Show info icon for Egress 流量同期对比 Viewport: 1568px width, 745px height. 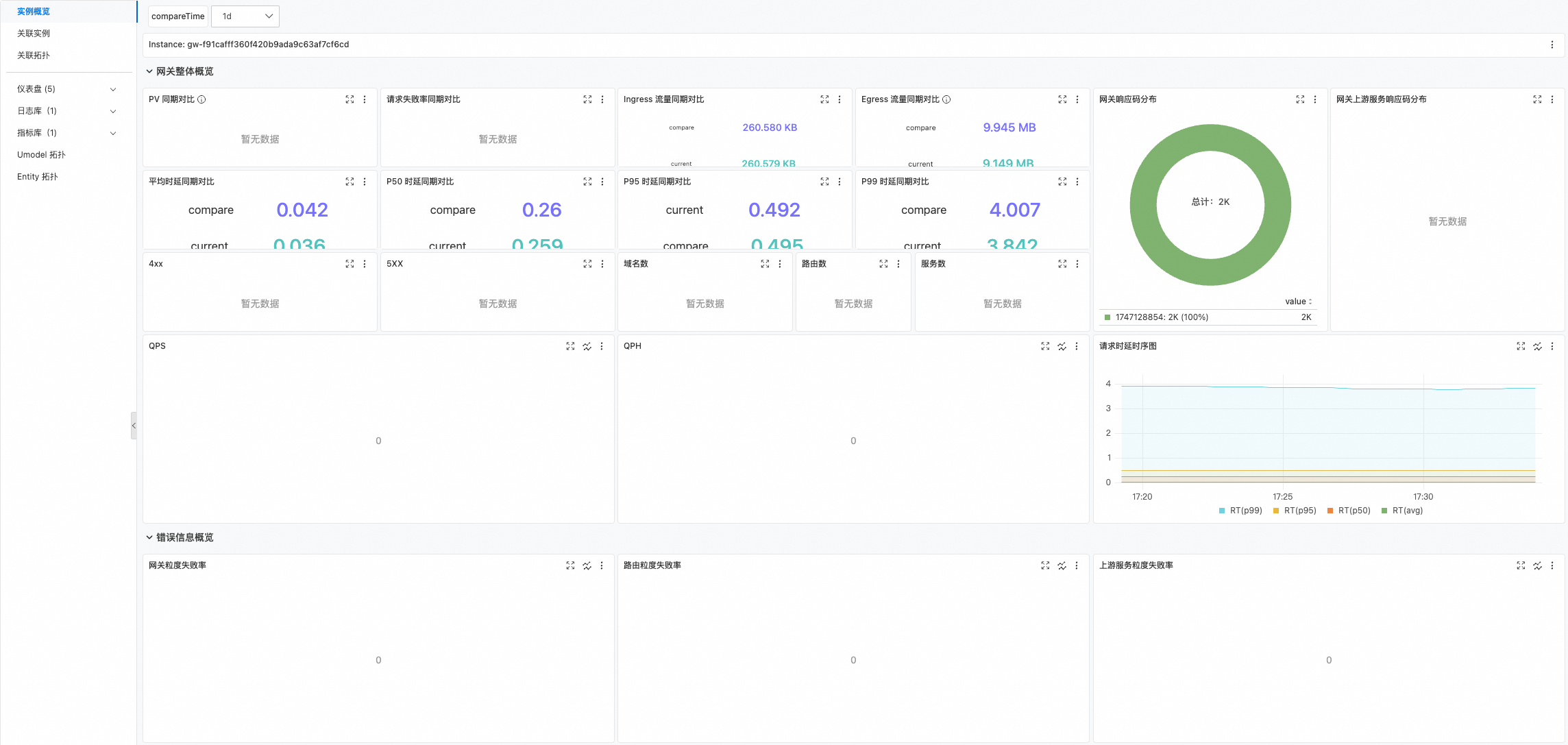[946, 99]
